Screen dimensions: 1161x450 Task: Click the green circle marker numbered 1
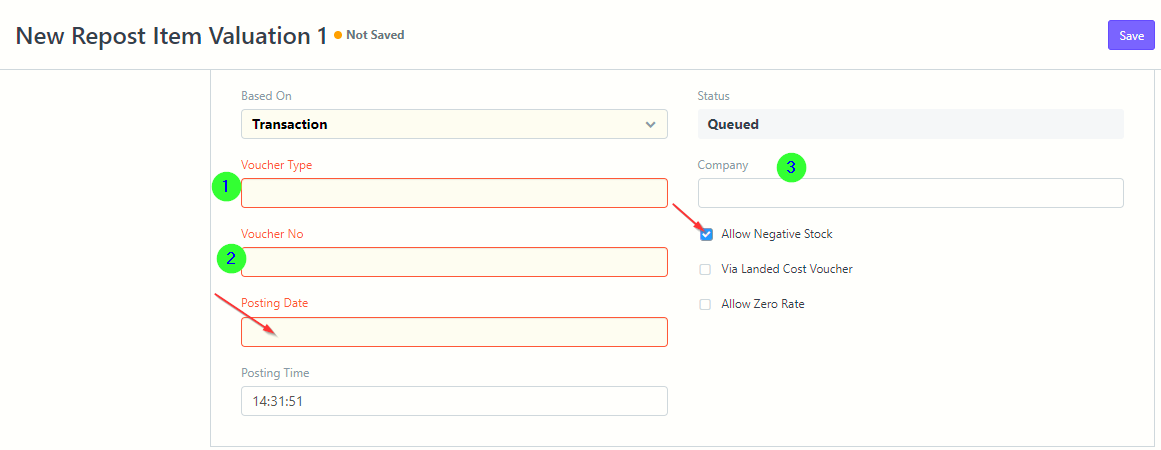click(x=226, y=187)
